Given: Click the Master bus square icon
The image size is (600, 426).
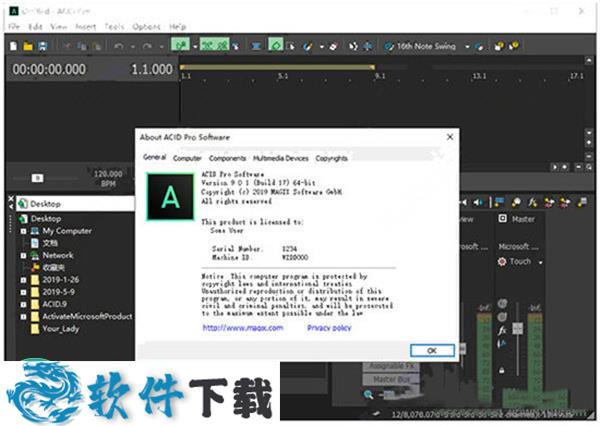Looking at the screenshot, I should (502, 219).
